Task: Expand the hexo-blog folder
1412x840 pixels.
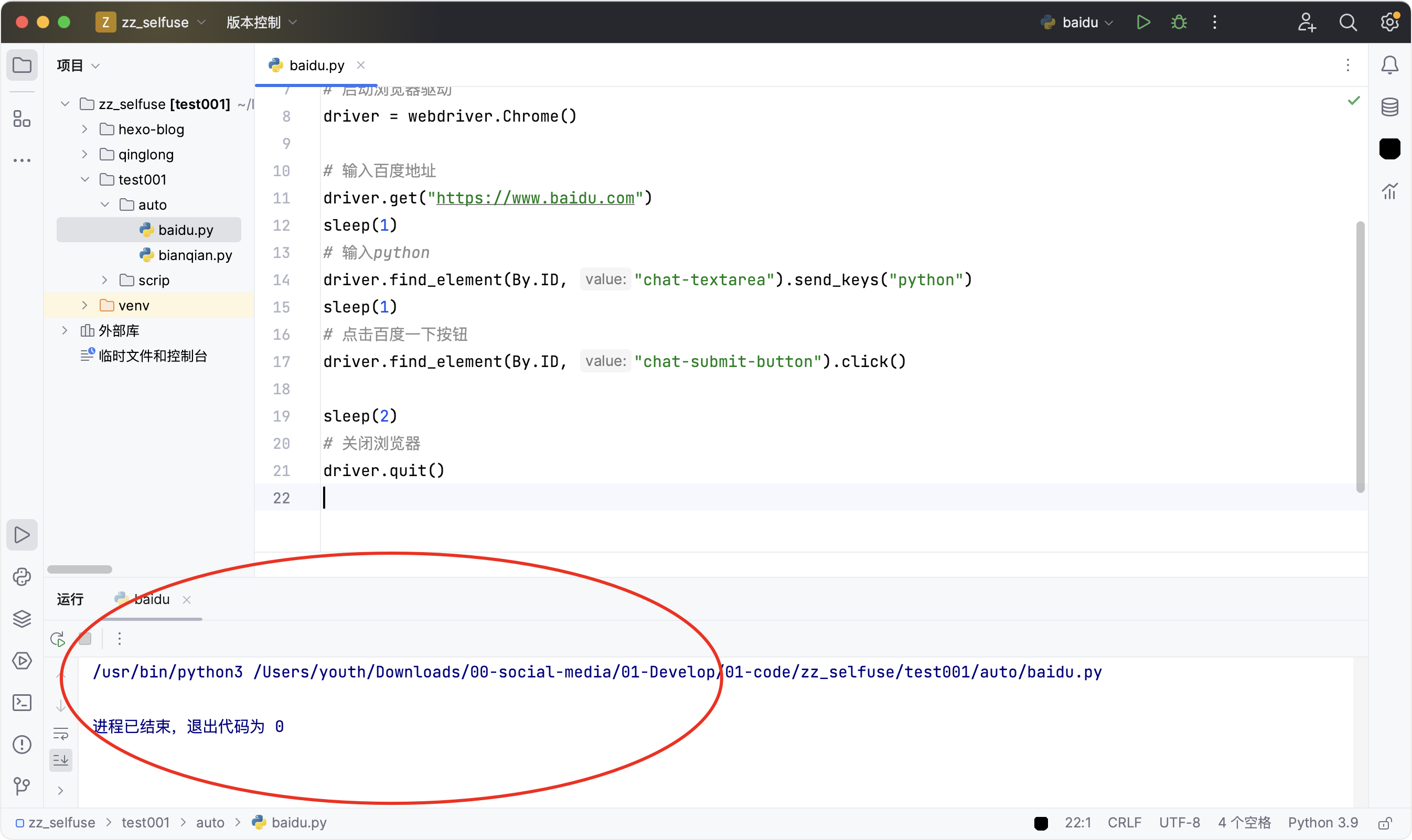Action: [84, 129]
